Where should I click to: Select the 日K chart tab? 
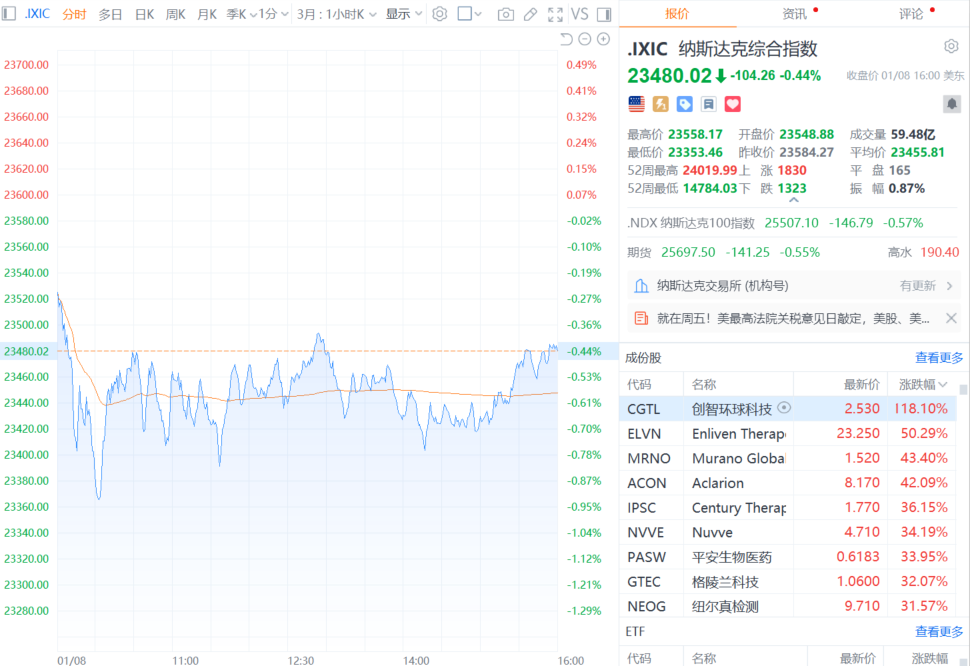point(144,14)
